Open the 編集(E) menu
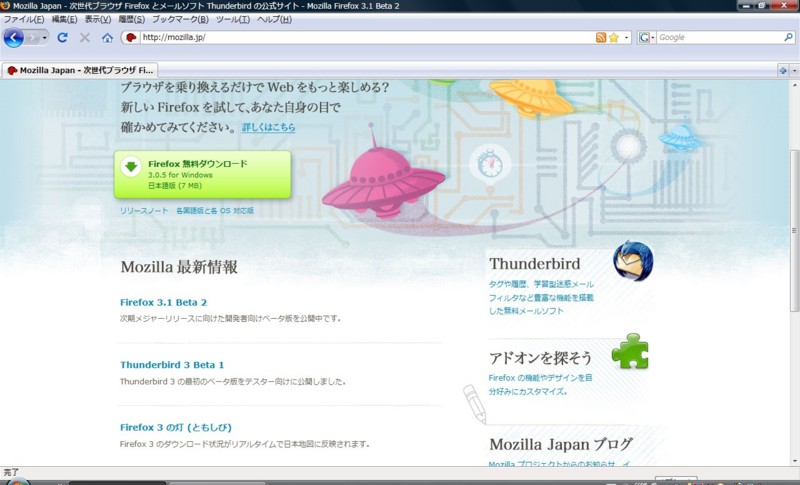800x485 pixels. pyautogui.click(x=64, y=19)
